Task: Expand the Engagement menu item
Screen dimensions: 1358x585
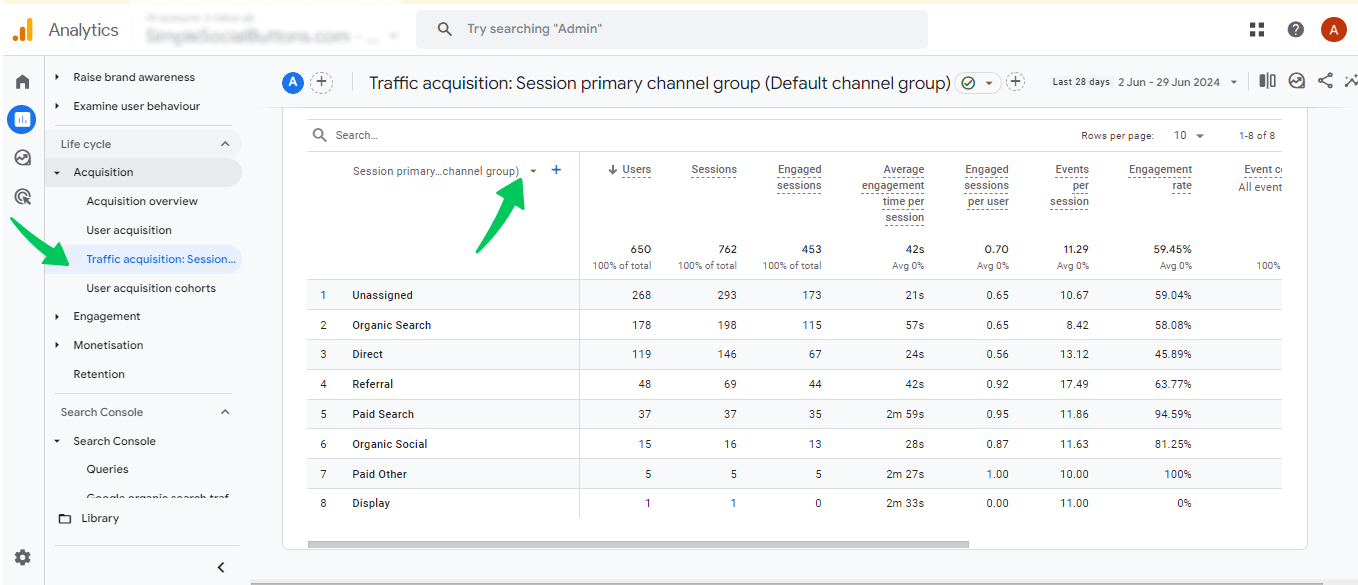Action: [x=107, y=316]
